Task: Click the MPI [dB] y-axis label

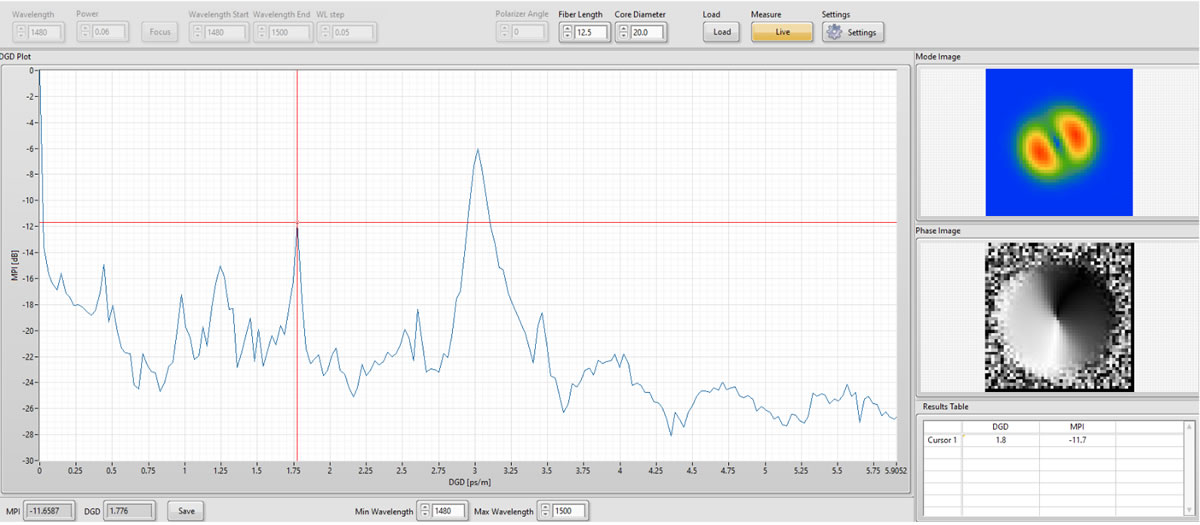Action: (x=15, y=265)
